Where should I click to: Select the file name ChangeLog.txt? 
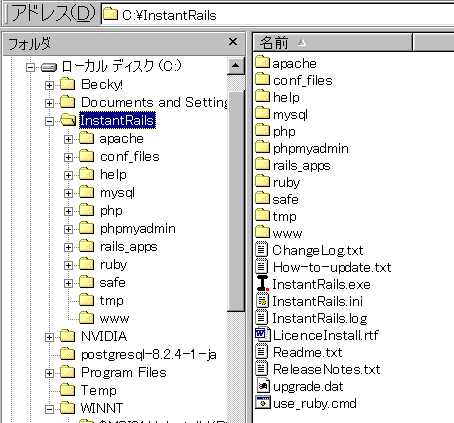[318, 251]
